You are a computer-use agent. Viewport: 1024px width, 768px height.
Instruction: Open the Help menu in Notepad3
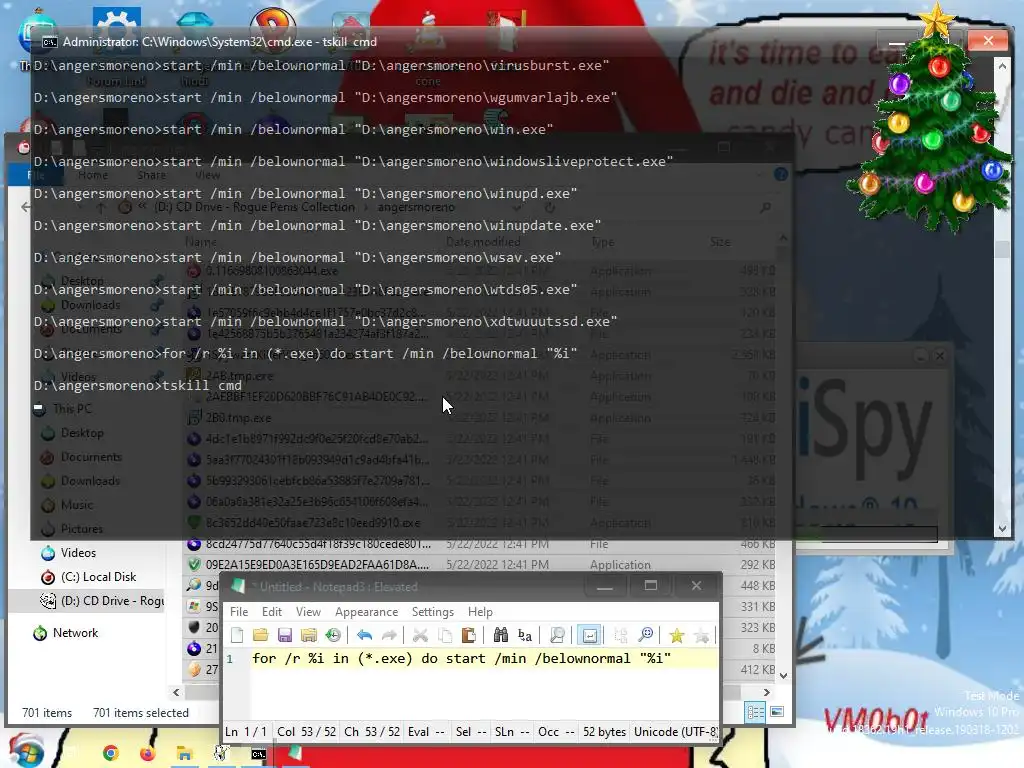click(480, 612)
